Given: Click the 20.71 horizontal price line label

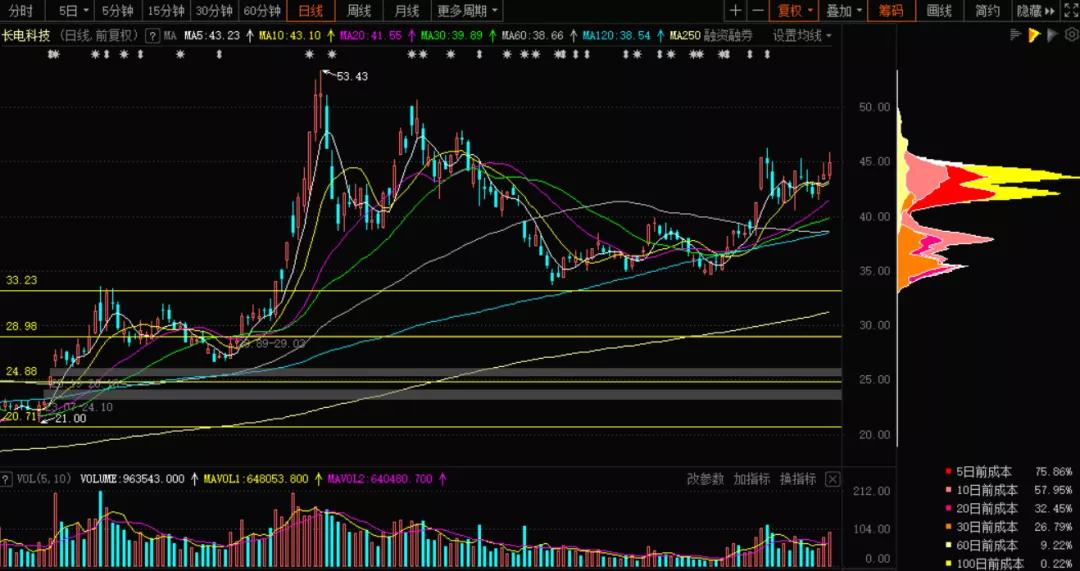Looking at the screenshot, I should tap(19, 417).
